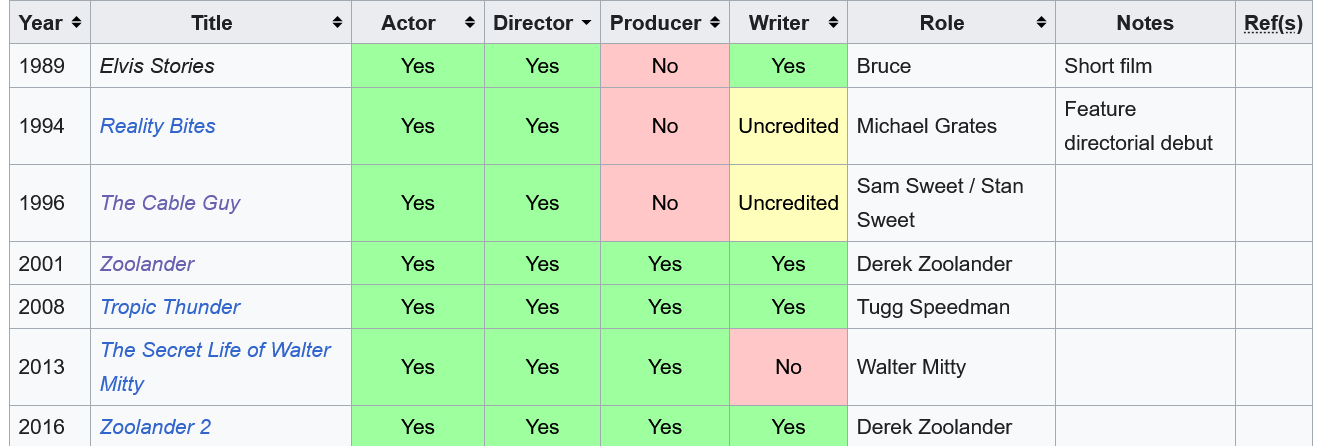Click the Short film notes cell
Viewport: 1321px width, 446px height.
coord(1108,66)
